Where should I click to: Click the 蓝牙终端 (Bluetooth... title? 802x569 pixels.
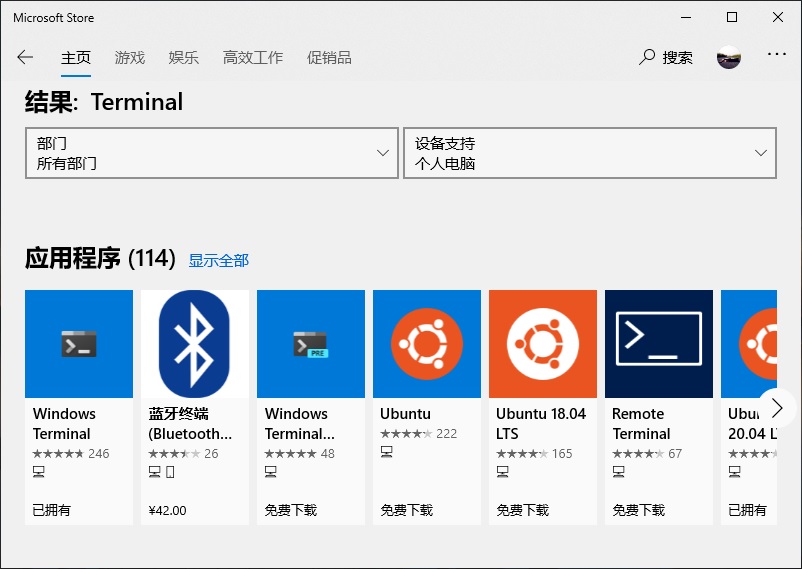click(190, 424)
